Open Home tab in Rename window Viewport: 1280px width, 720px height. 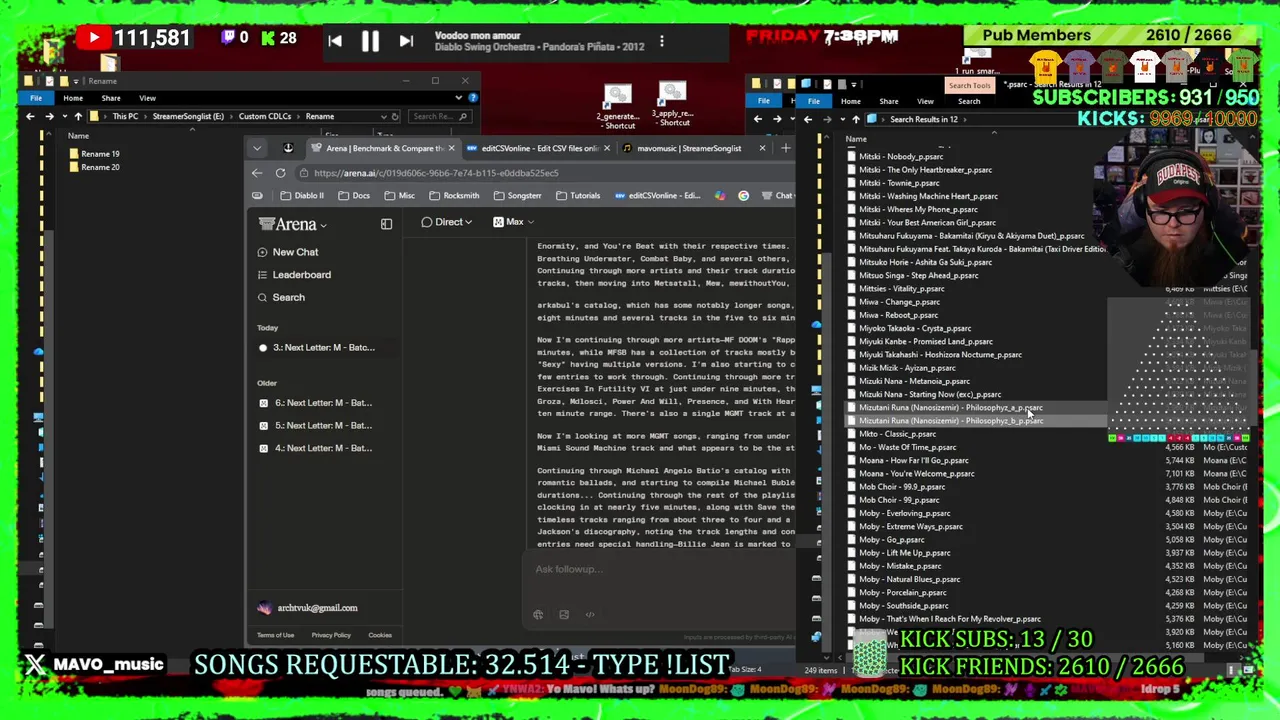pyautogui.click(x=73, y=98)
